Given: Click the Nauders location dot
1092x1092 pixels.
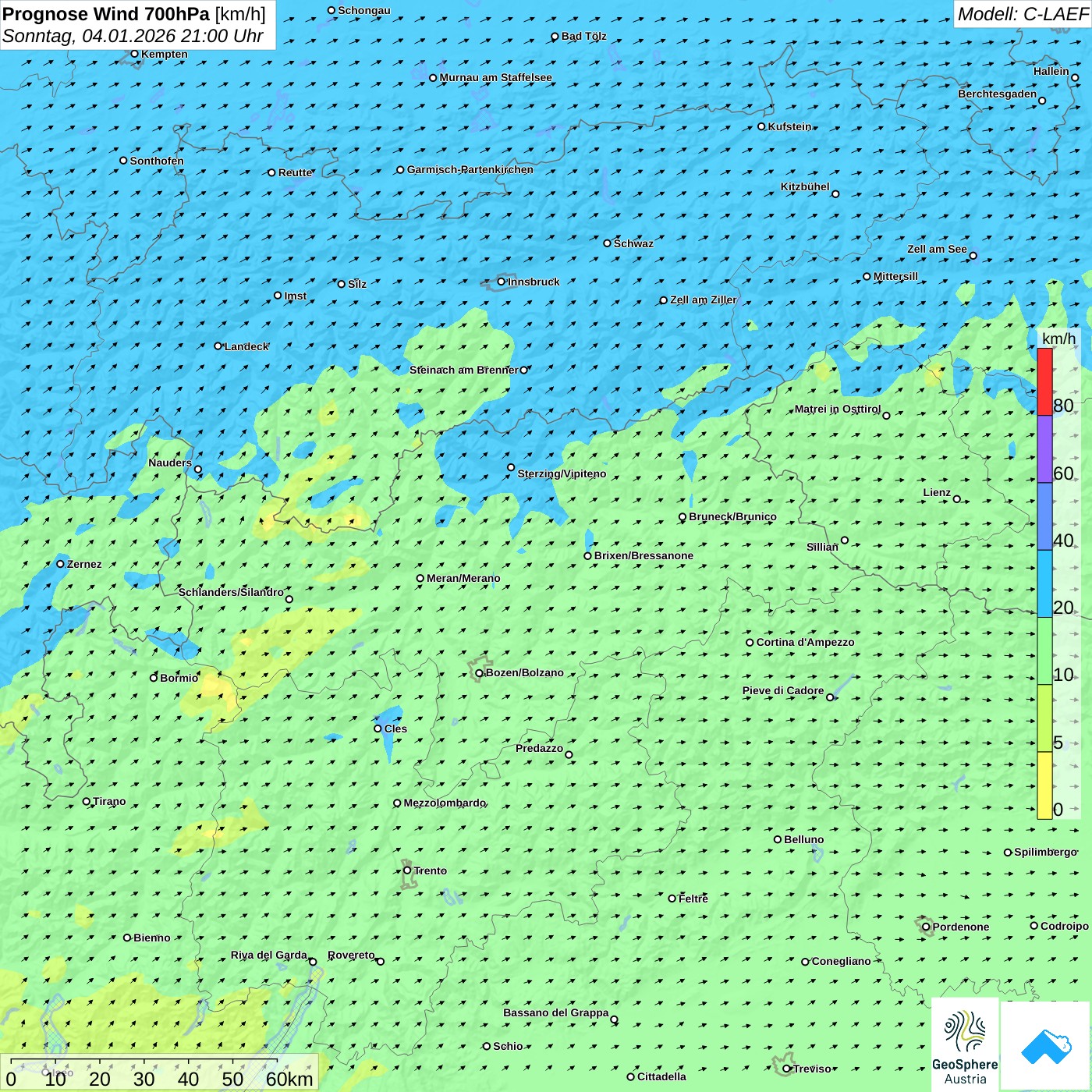Looking at the screenshot, I should [x=198, y=470].
